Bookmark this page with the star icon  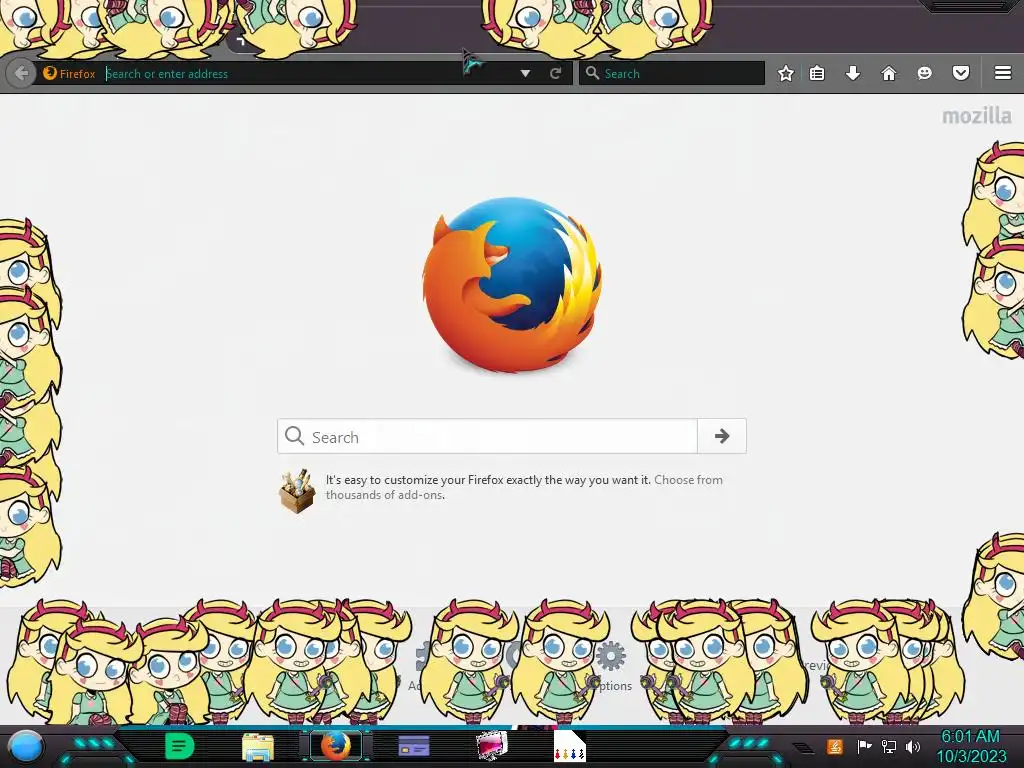coord(786,73)
